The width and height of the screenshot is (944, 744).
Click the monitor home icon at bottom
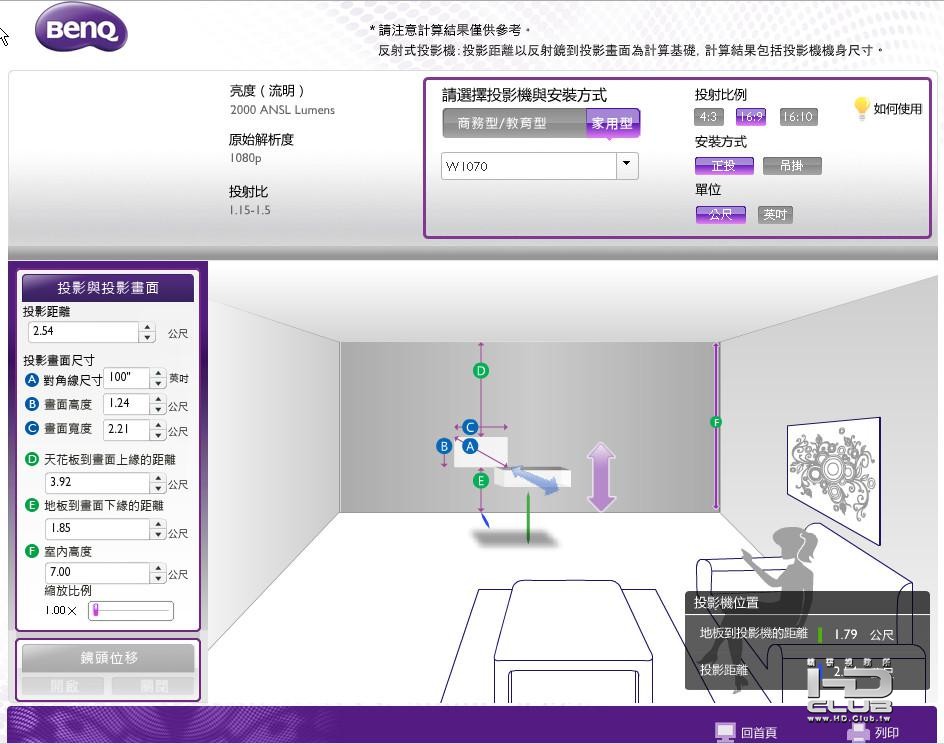(725, 731)
